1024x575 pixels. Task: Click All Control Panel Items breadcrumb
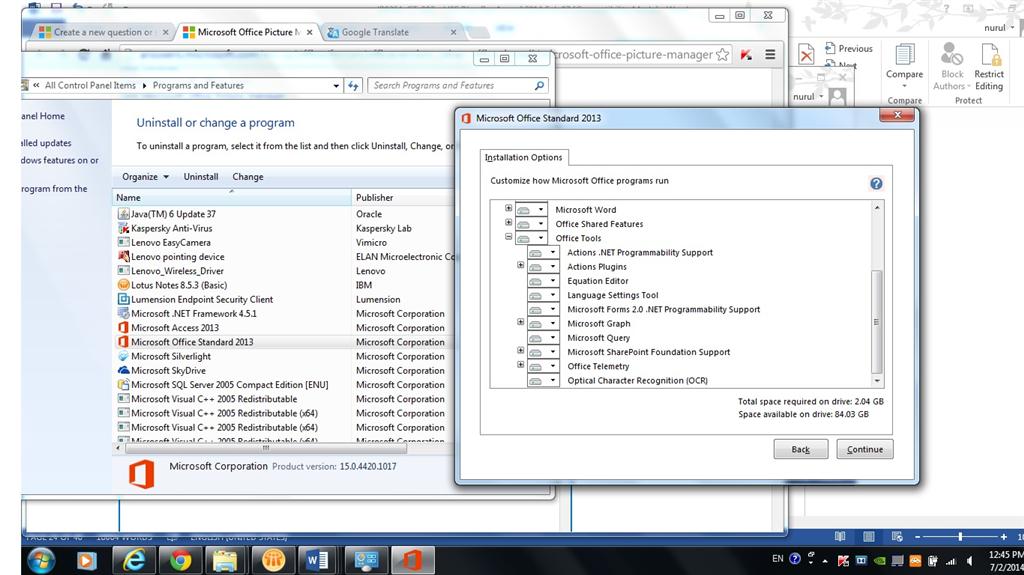(x=90, y=86)
